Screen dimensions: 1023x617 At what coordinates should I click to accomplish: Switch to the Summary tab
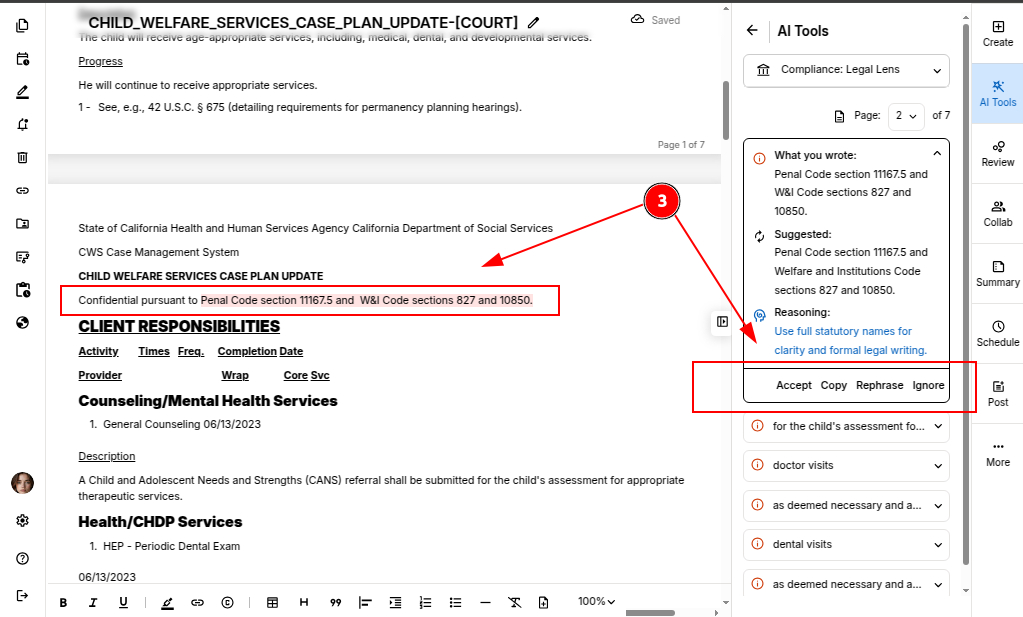[997, 271]
